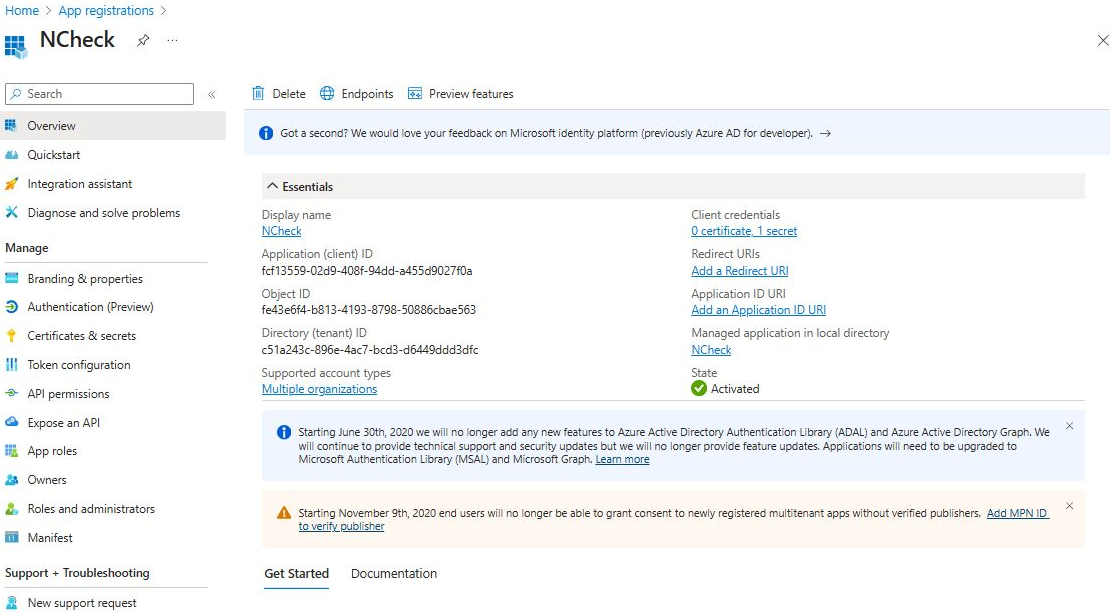
Task: Dismiss the ADAL deprecation info banner
Action: pos(1069,426)
